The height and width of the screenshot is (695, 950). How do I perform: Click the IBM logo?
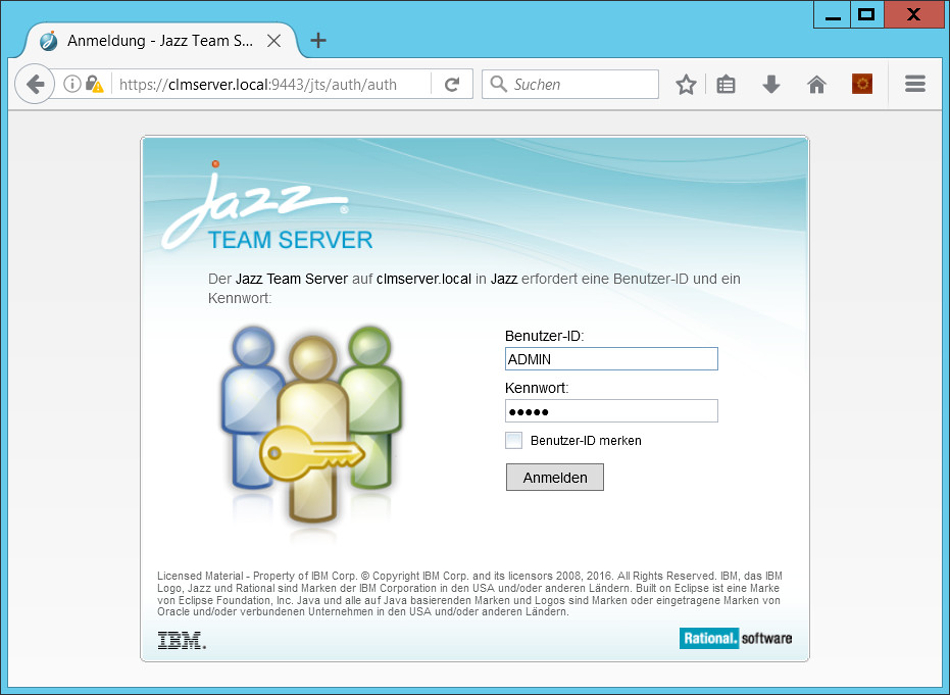click(x=181, y=640)
